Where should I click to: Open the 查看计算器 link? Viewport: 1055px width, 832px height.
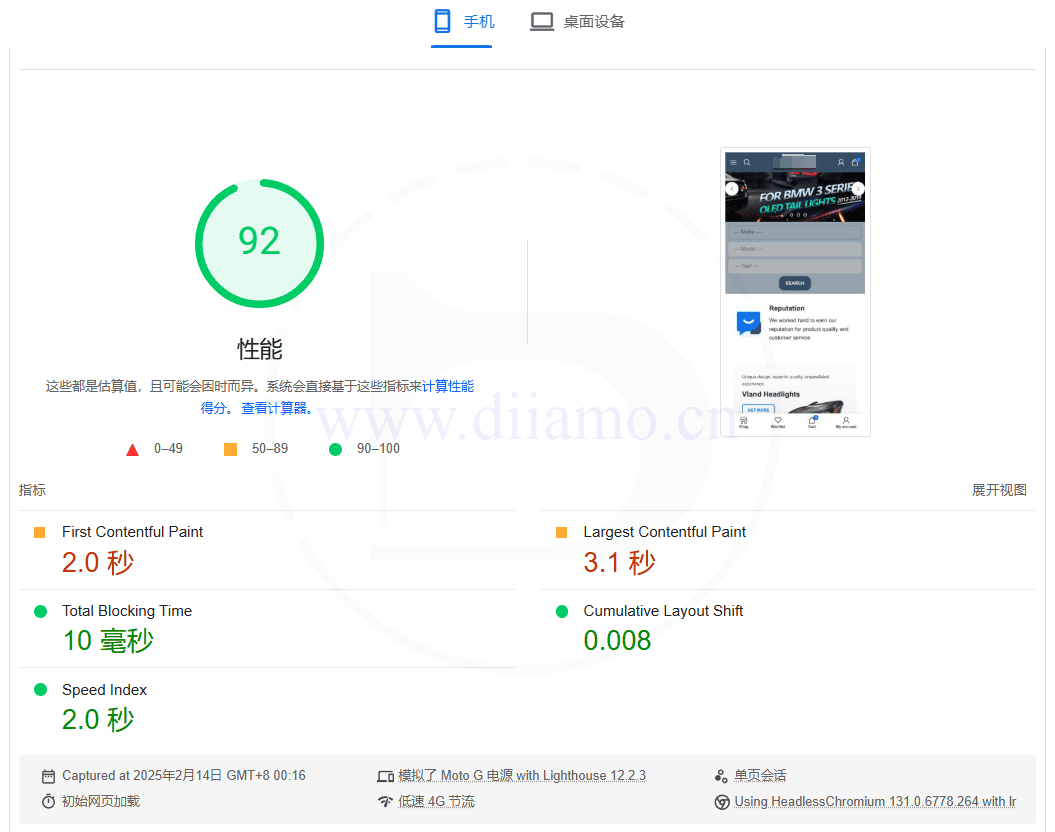pyautogui.click(x=276, y=408)
